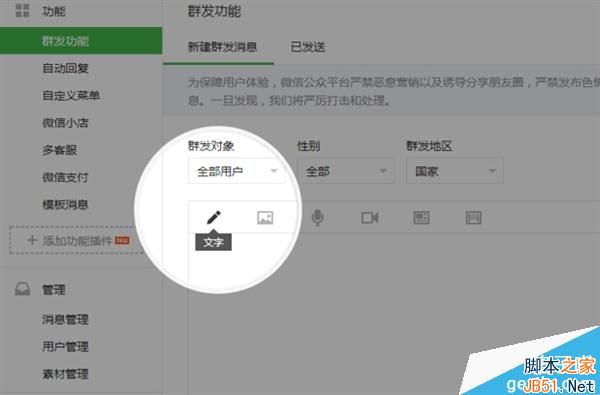Open 自动回复 in sidebar

click(x=65, y=68)
